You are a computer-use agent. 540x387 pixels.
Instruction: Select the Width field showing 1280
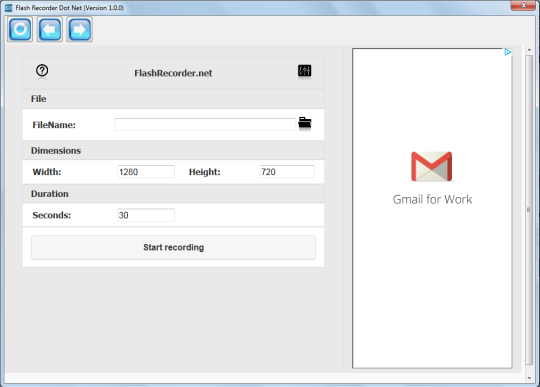pos(146,172)
